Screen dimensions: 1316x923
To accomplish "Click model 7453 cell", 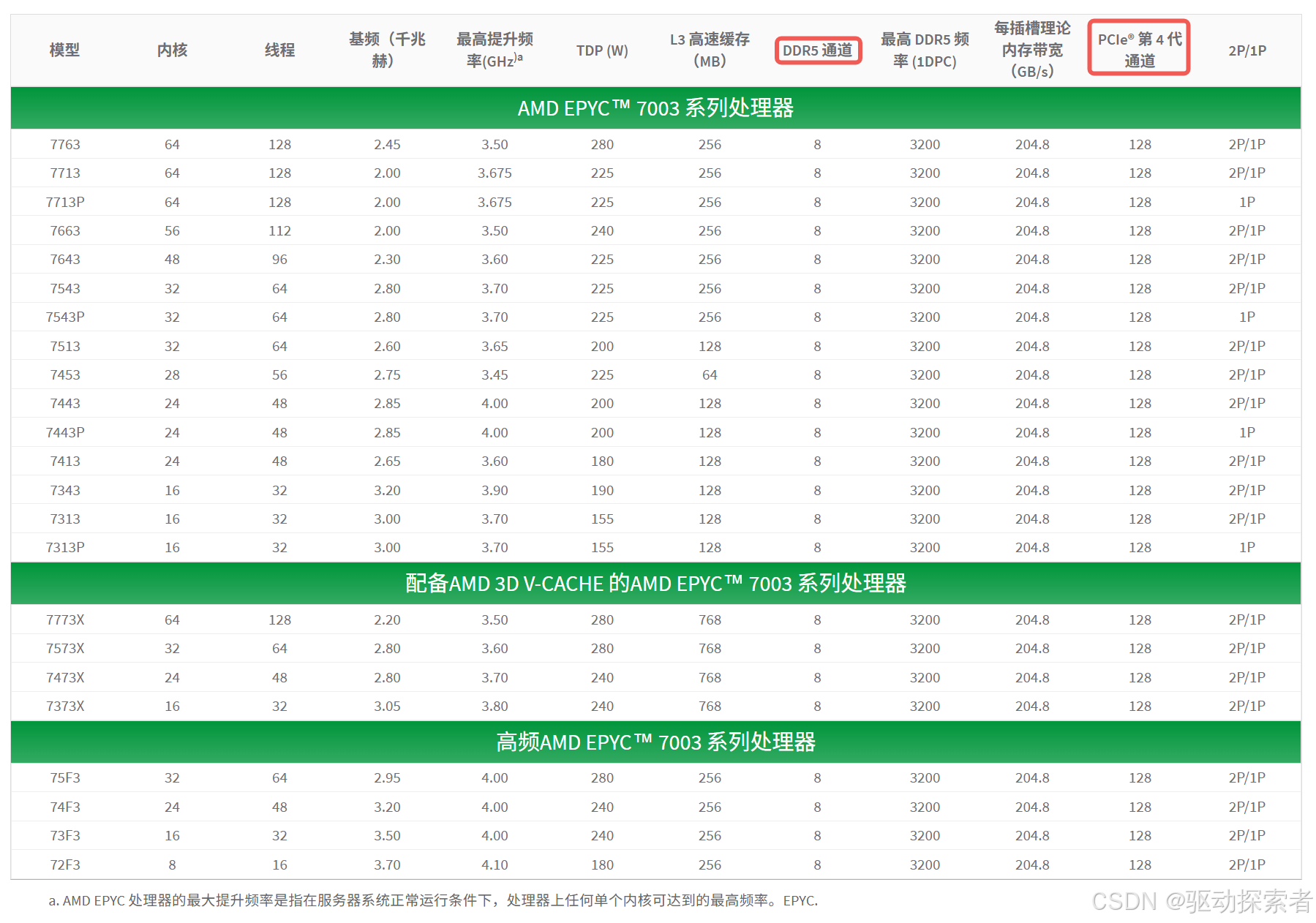I will click(x=64, y=375).
